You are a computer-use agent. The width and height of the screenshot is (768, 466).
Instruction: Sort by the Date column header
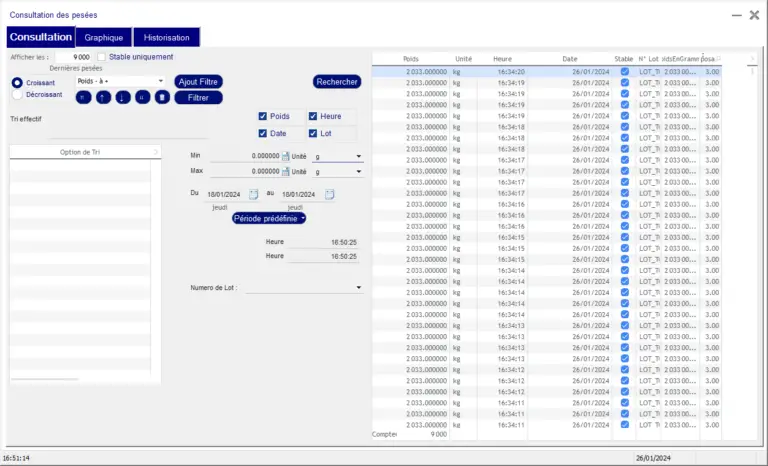point(570,59)
